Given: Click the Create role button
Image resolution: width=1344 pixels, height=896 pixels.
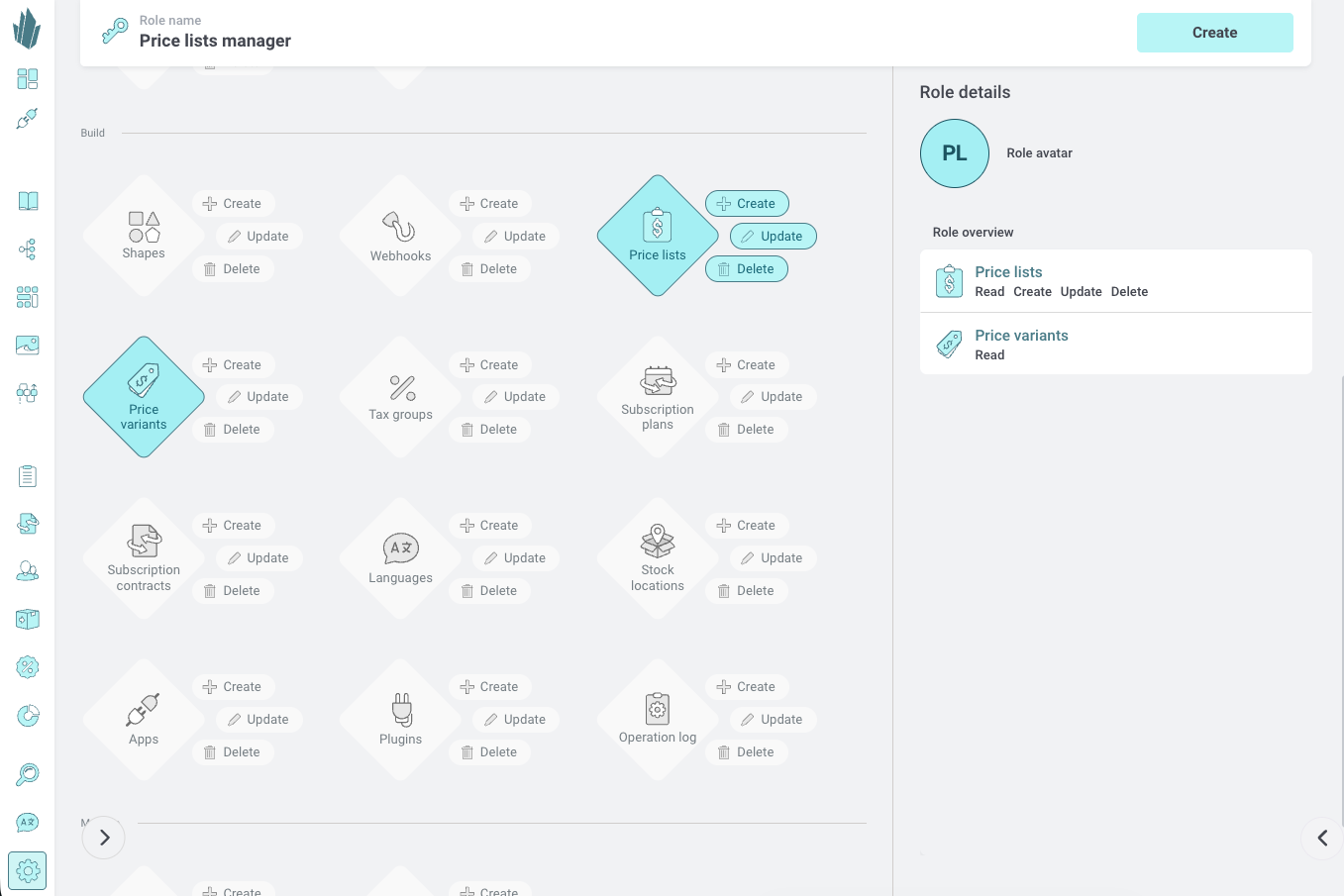Looking at the screenshot, I should pos(1215,33).
